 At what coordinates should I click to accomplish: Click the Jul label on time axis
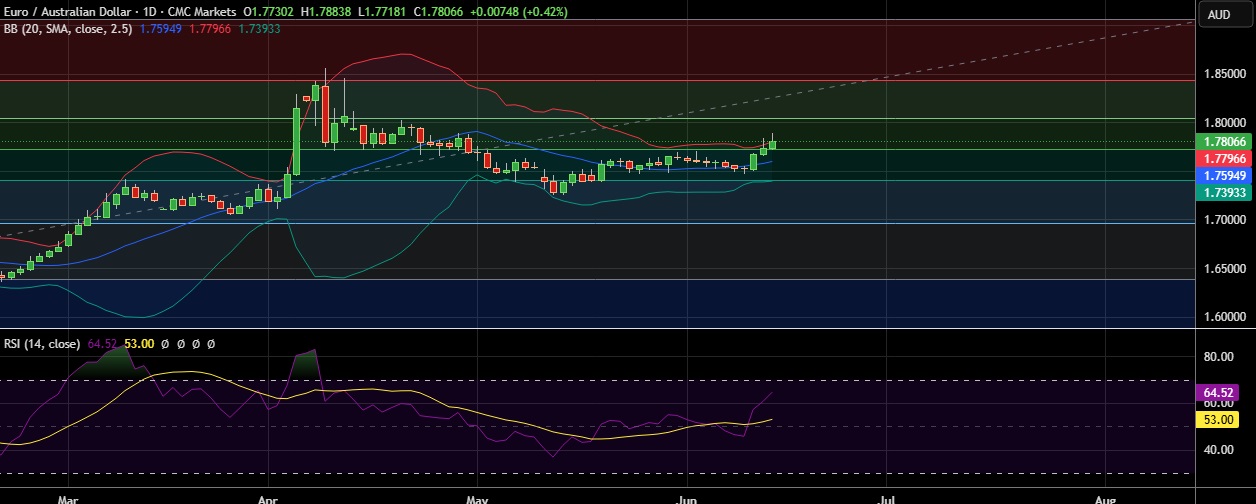pos(886,497)
